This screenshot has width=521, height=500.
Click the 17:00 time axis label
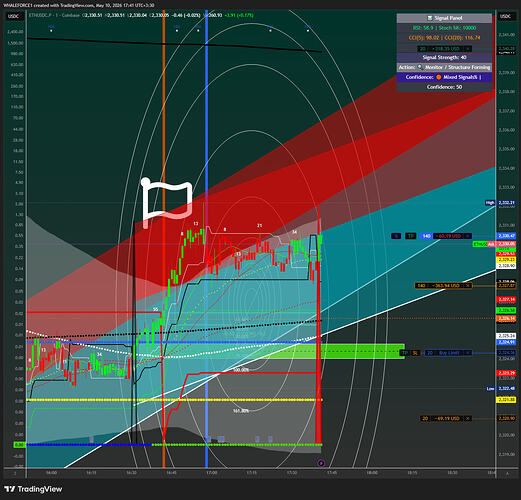212,473
